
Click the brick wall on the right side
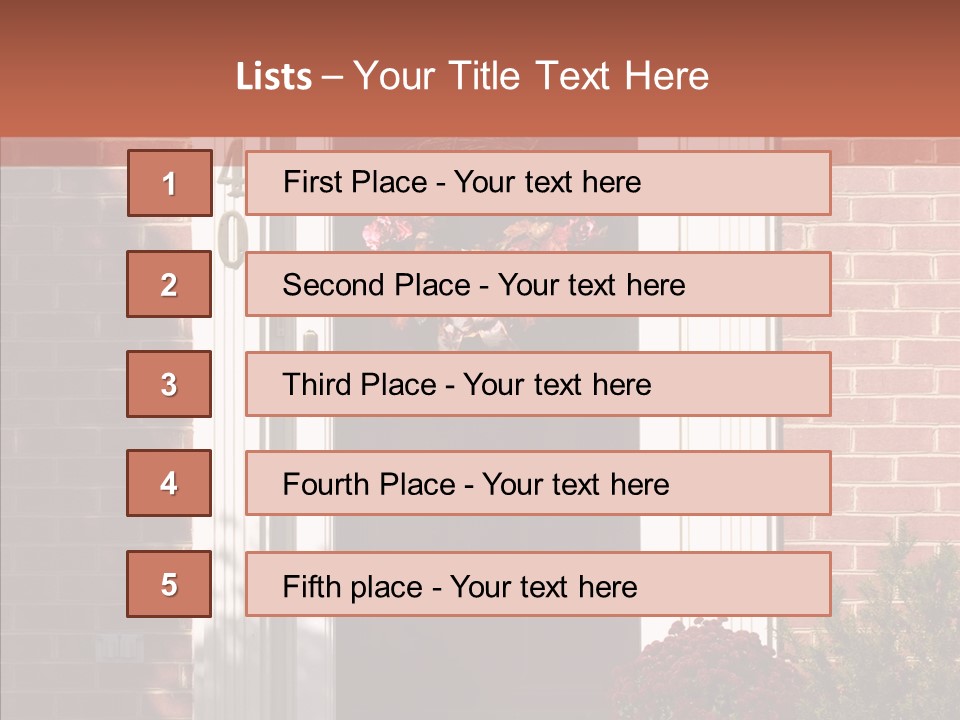[895, 350]
